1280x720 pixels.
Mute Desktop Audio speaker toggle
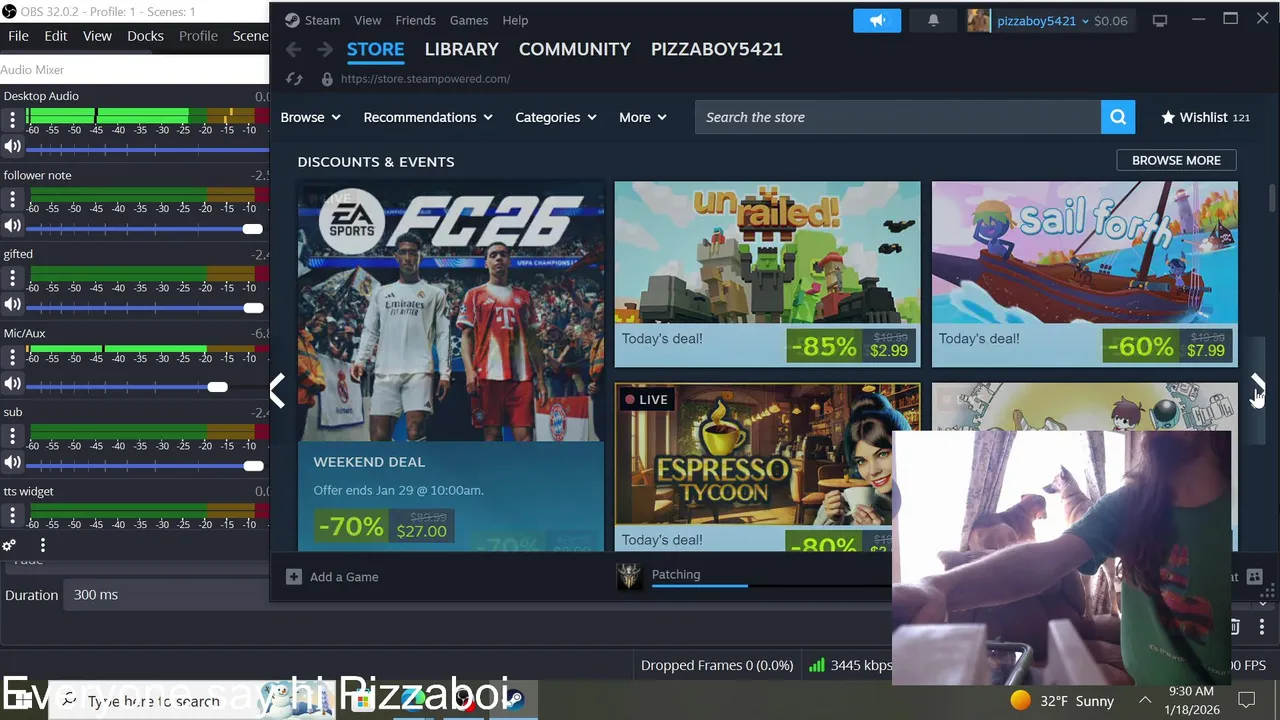(12, 147)
